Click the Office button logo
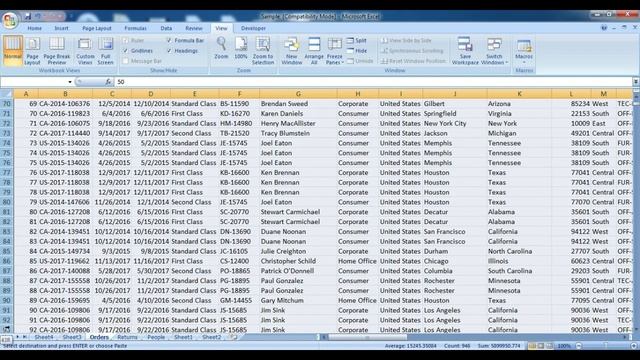 pos(9,20)
